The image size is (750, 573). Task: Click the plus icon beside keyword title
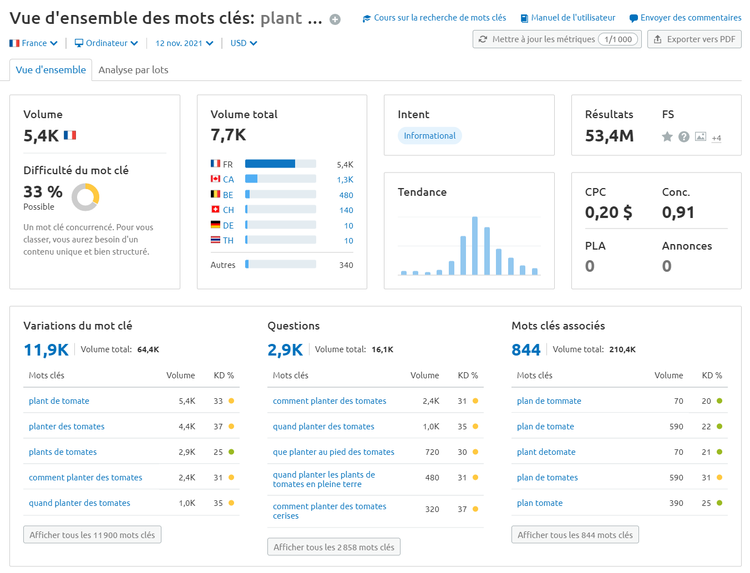(335, 20)
